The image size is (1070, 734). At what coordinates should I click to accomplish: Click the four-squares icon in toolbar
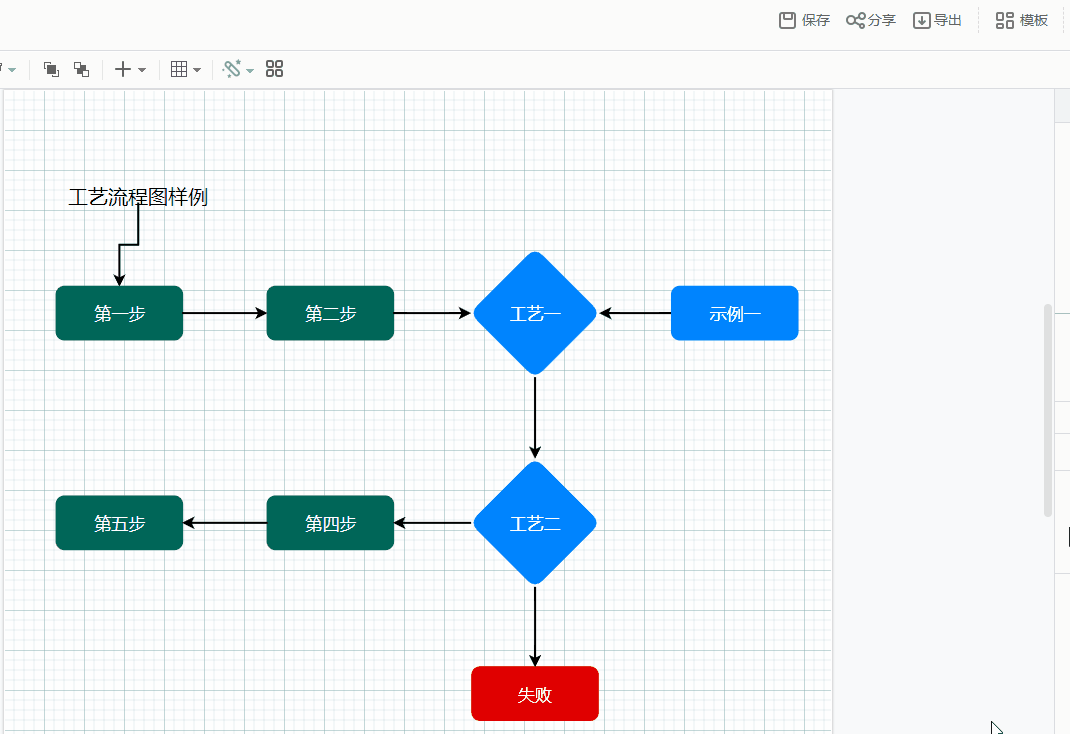point(274,69)
